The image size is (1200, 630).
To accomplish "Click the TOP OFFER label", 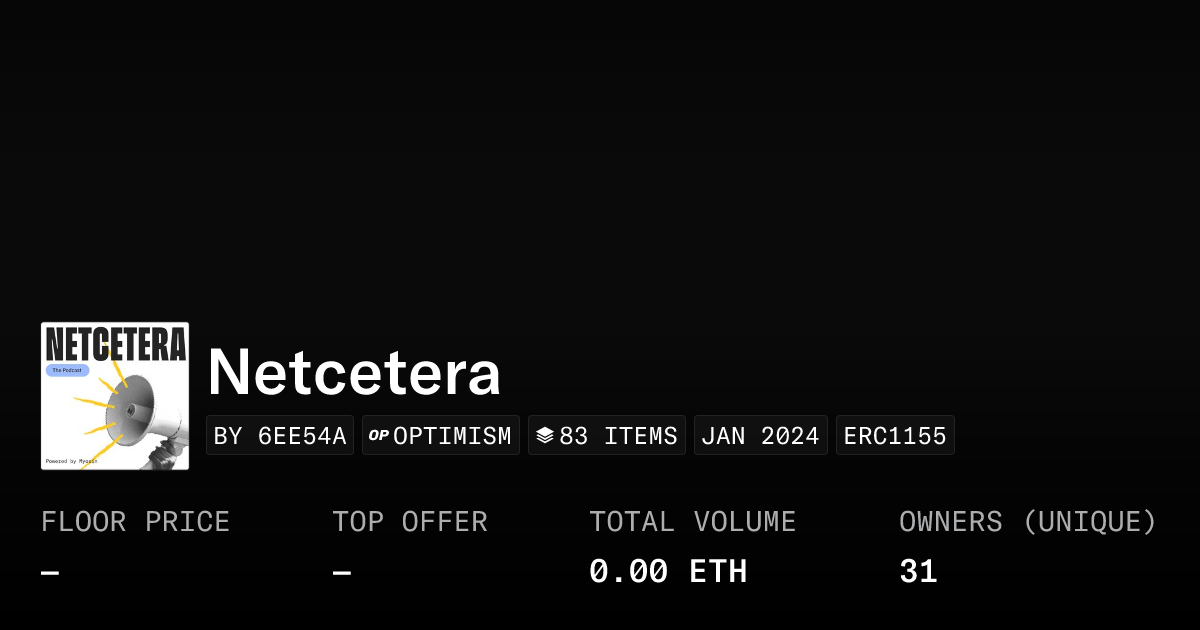I will 410,522.
